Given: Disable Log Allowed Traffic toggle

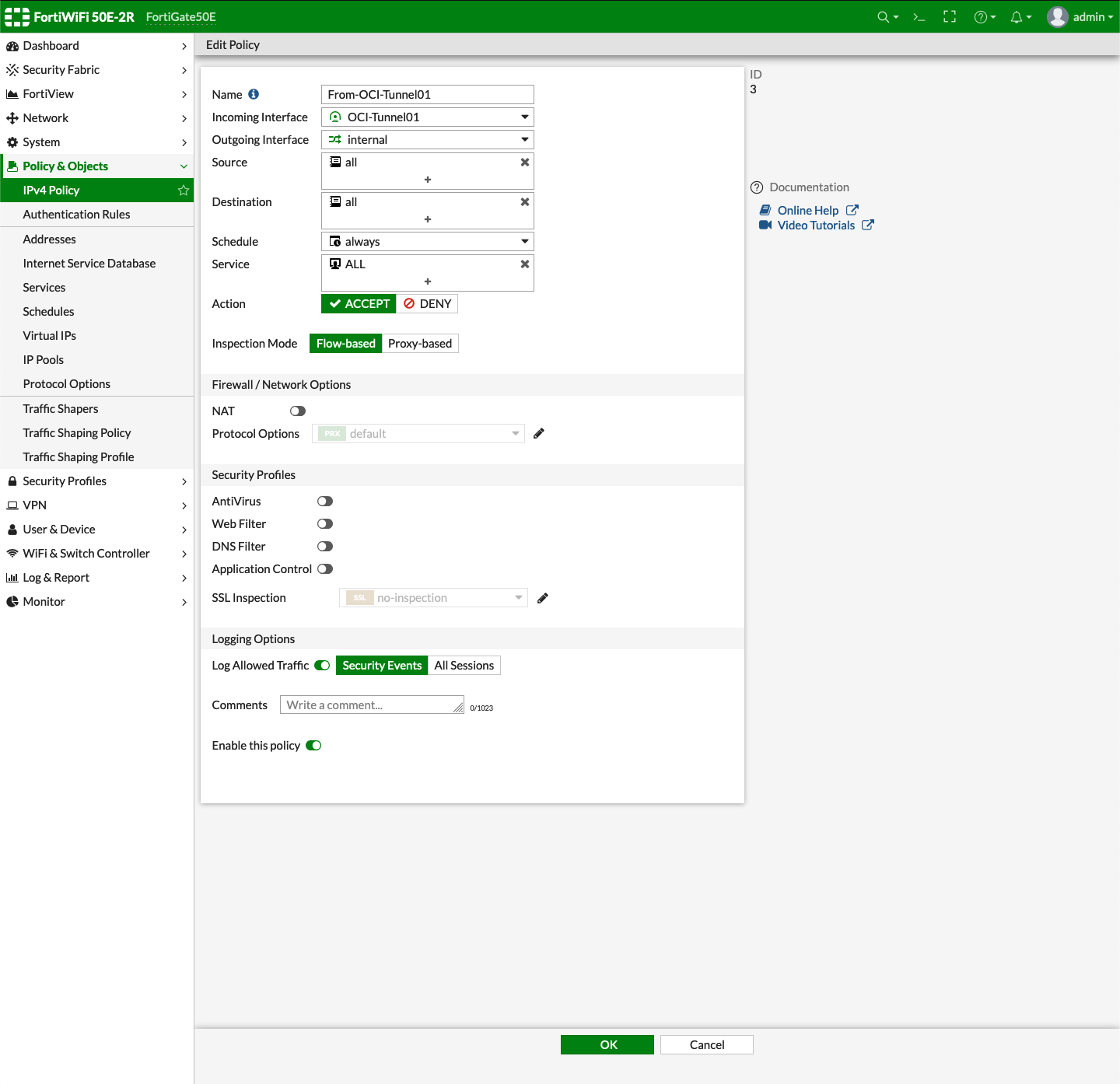Looking at the screenshot, I should [x=322, y=666].
